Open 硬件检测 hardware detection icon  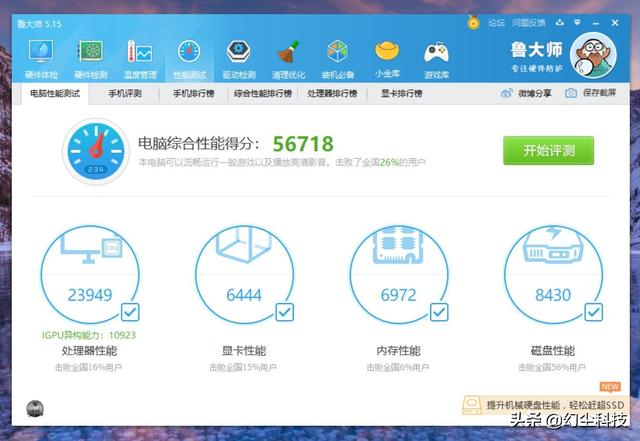91,59
